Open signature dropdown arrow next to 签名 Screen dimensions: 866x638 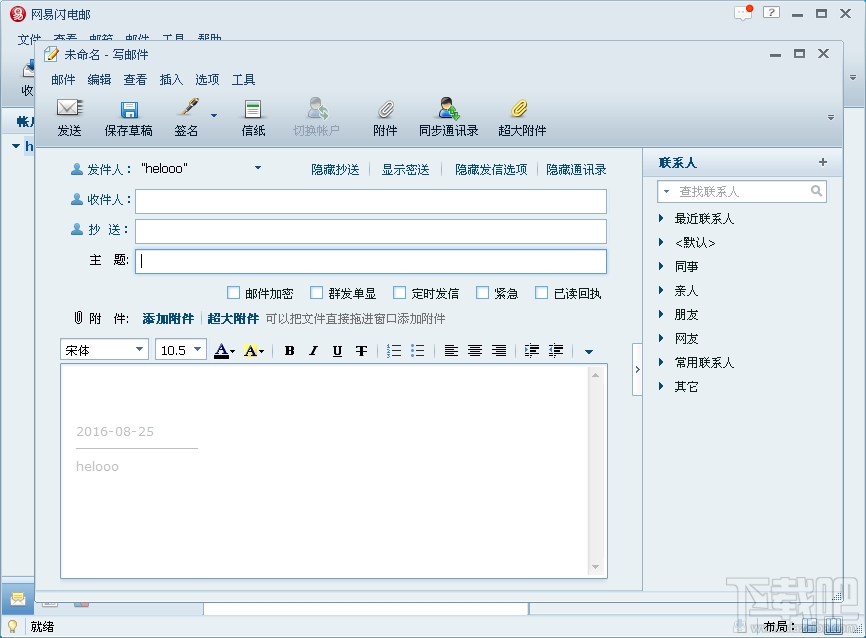coord(214,115)
